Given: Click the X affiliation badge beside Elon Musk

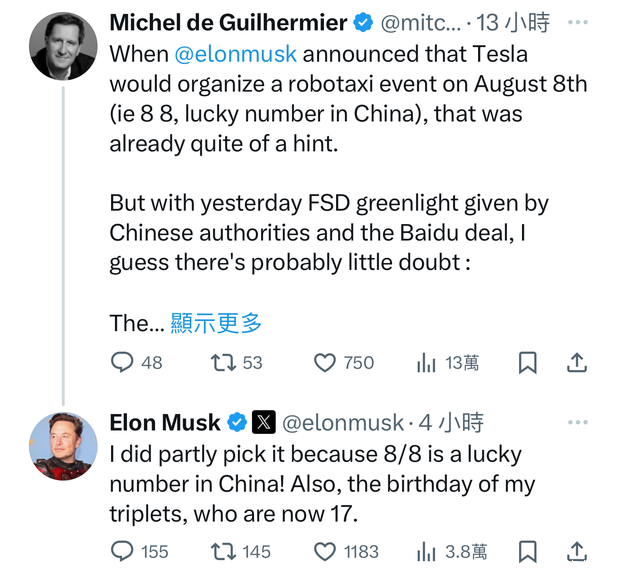Looking at the screenshot, I should click(264, 422).
